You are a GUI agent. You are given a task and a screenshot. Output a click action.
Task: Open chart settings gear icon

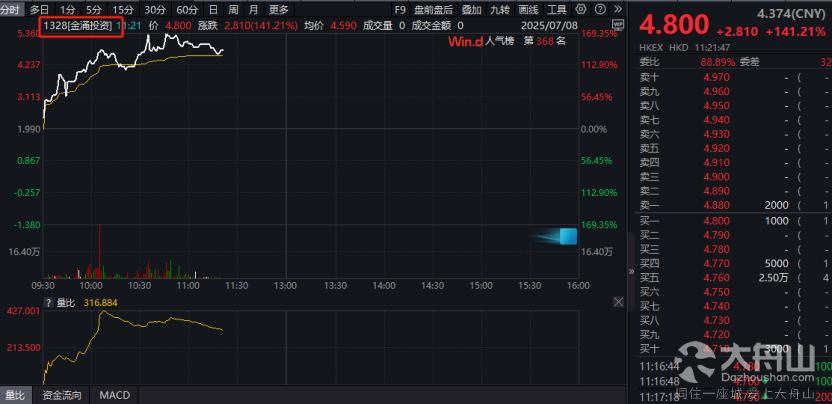pyautogui.click(x=581, y=9)
